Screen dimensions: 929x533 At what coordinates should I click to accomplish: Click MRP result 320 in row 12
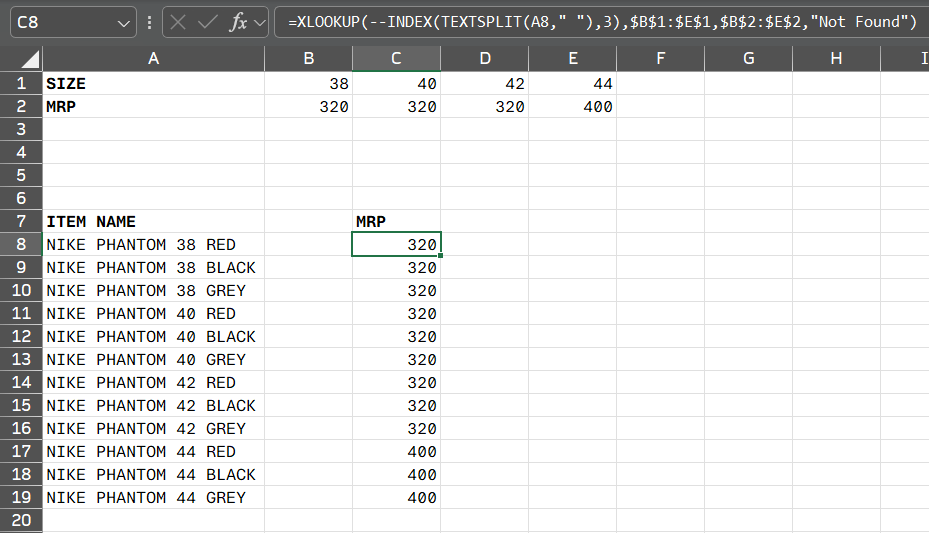[x=396, y=336]
